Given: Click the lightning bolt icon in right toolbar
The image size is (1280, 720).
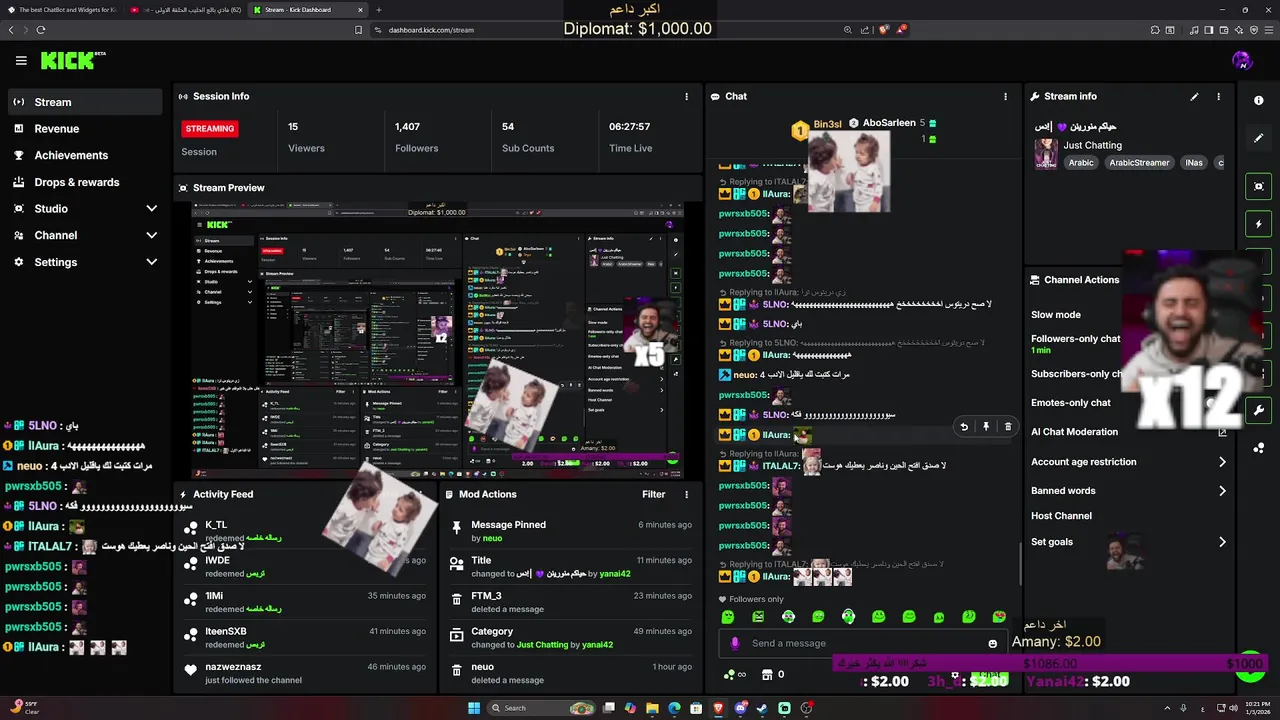Looking at the screenshot, I should coord(1259,224).
